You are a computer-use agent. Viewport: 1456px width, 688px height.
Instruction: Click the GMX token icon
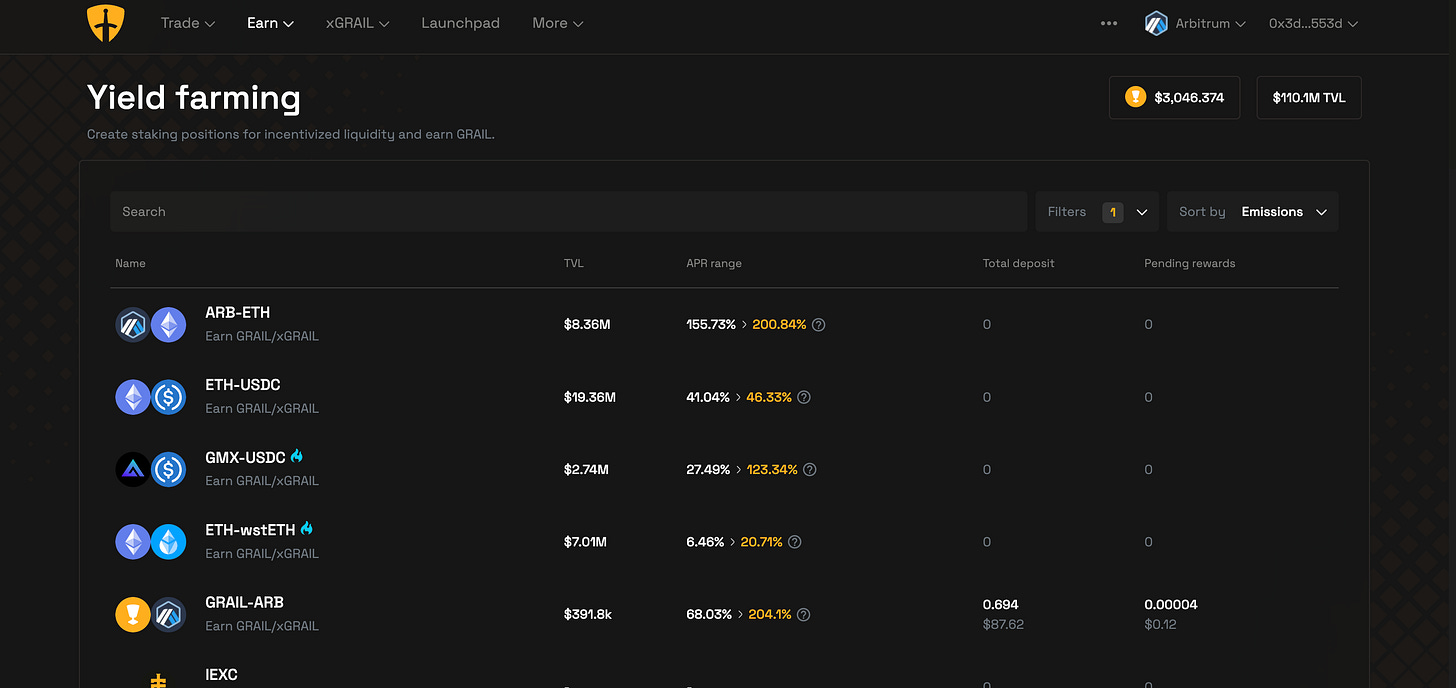pos(132,469)
